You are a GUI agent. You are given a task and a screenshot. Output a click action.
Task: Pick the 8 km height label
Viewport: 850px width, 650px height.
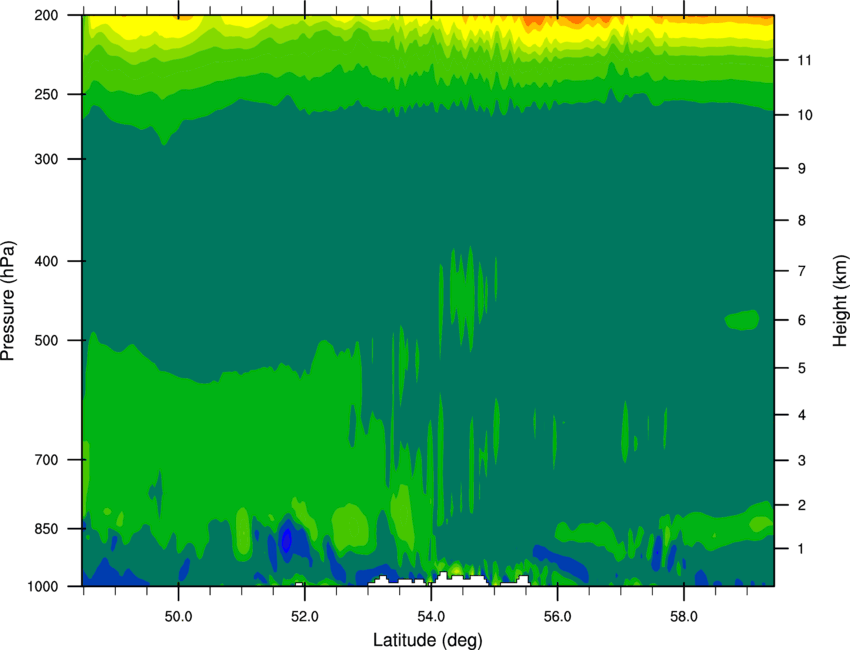802,221
